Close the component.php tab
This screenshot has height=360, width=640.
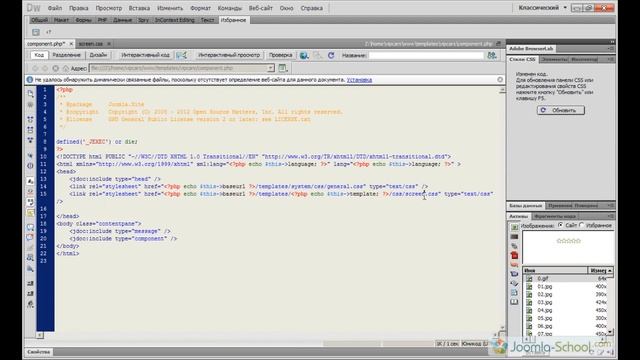pos(71,44)
